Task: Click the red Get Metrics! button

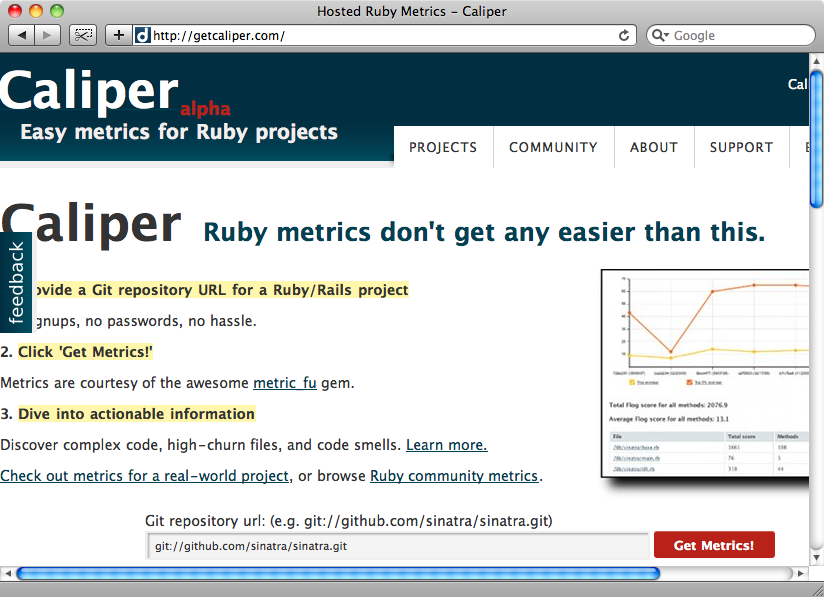Action: point(714,545)
